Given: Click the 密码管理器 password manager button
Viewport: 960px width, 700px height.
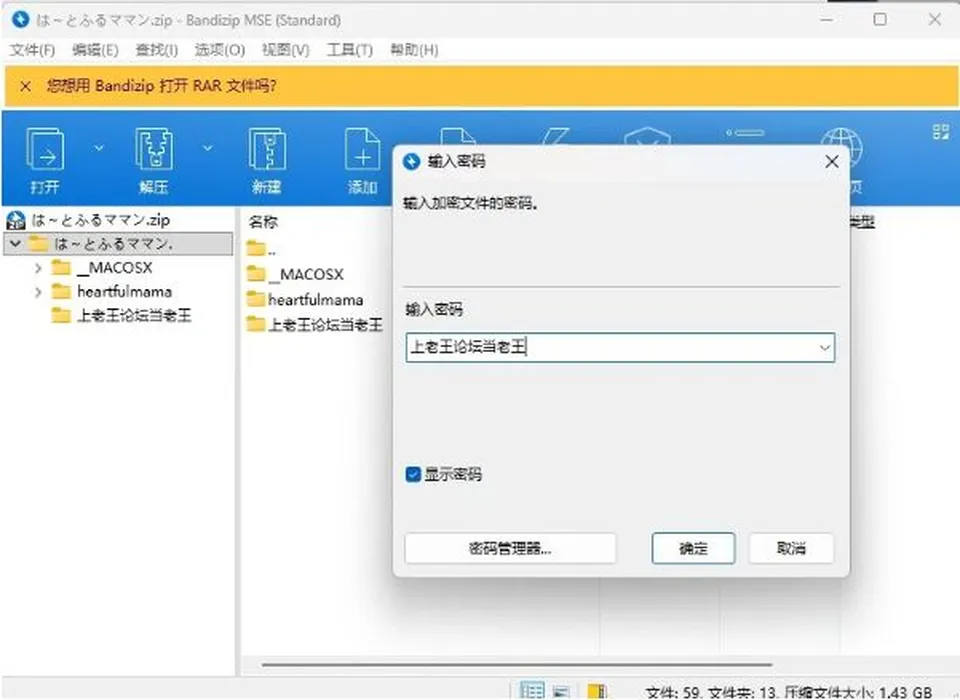Looking at the screenshot, I should pyautogui.click(x=510, y=548).
